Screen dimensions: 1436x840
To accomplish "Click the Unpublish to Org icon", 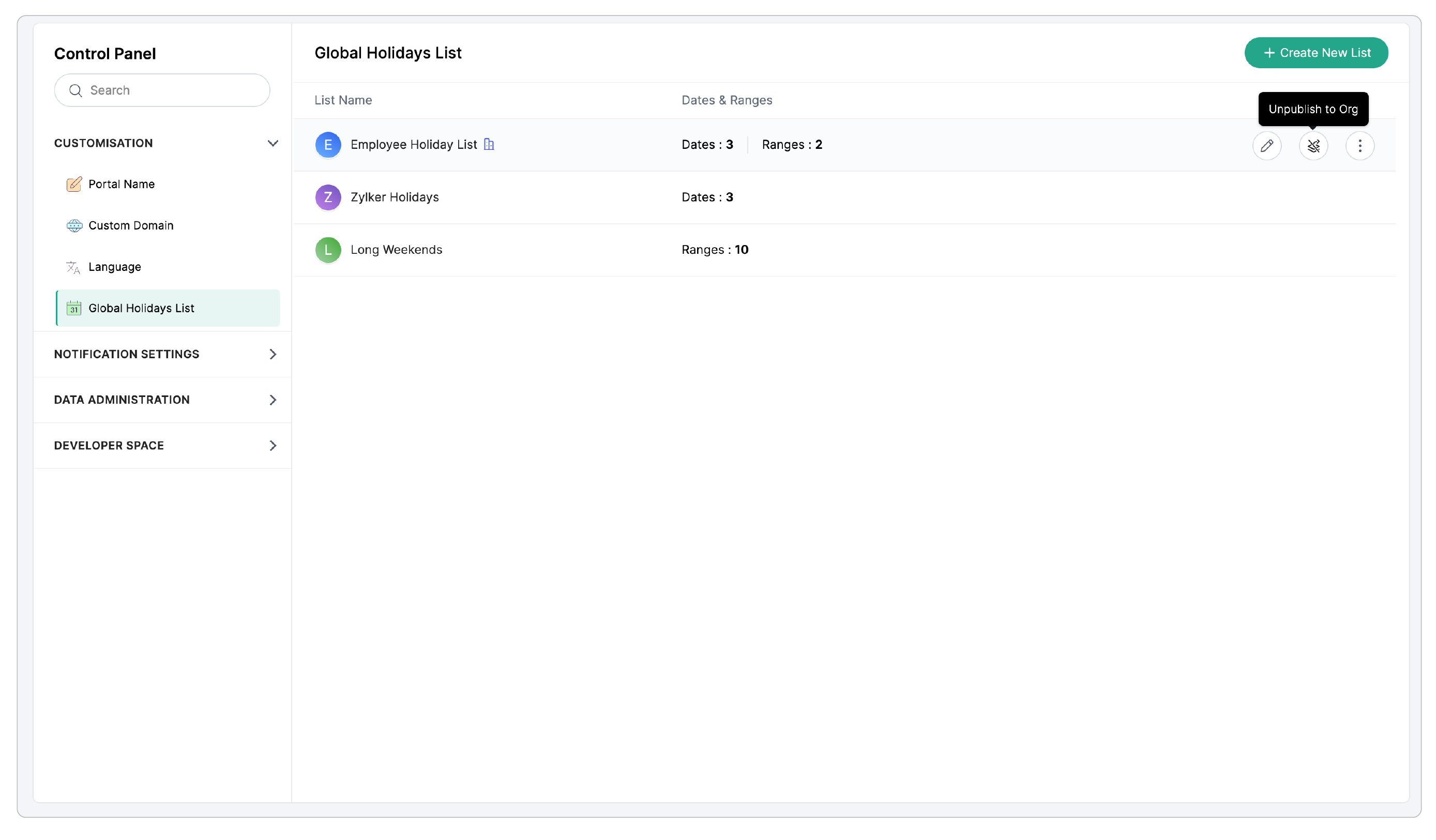I will point(1313,146).
